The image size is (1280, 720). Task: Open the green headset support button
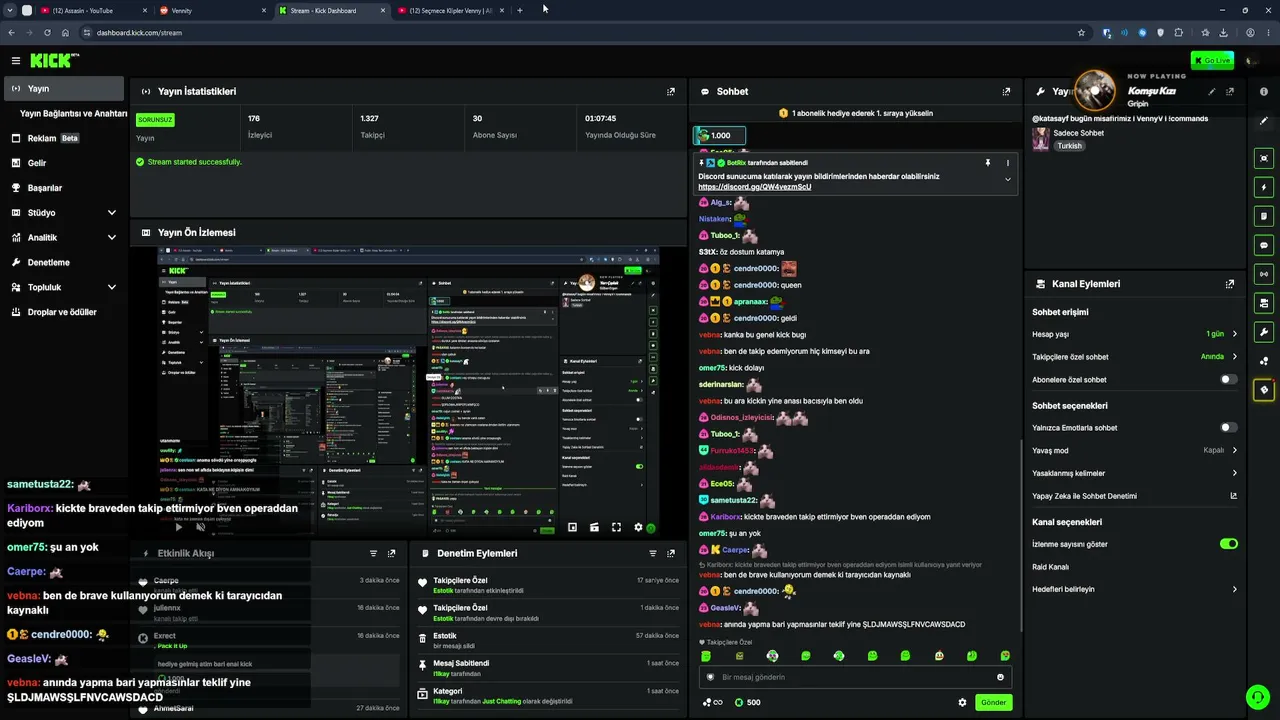[1257, 697]
